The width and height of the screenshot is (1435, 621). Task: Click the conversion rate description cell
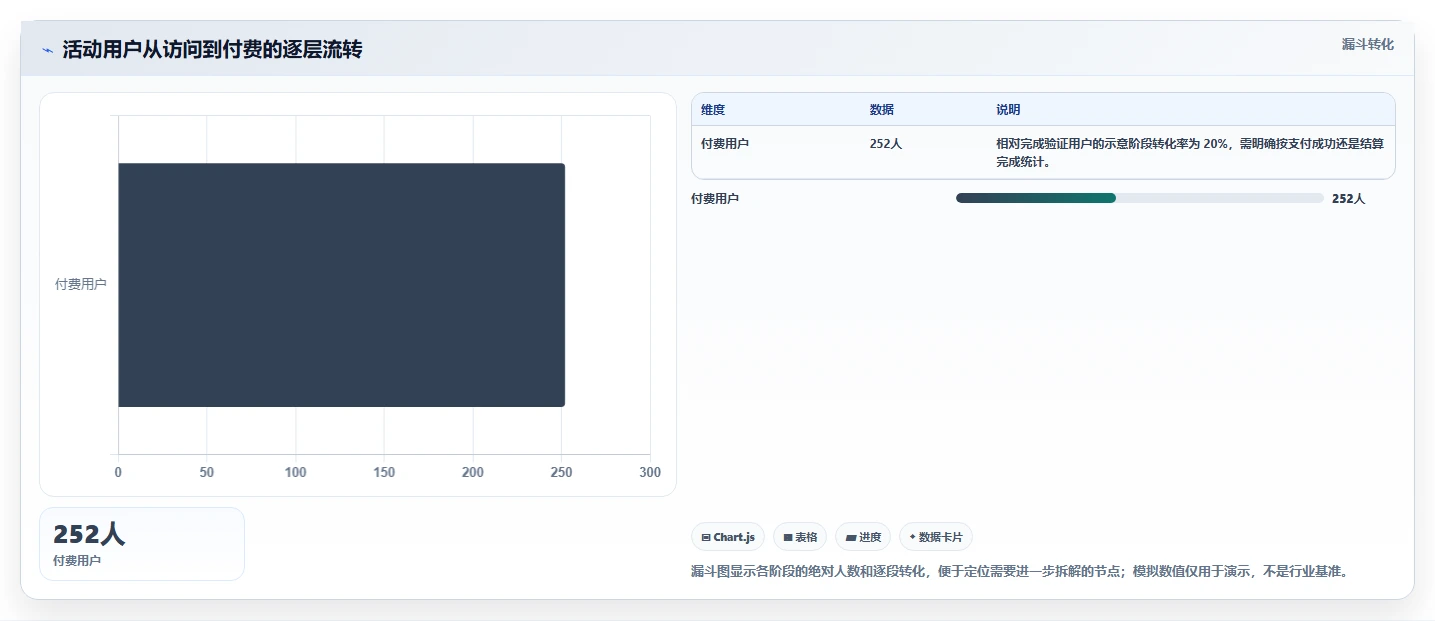click(x=1190, y=152)
